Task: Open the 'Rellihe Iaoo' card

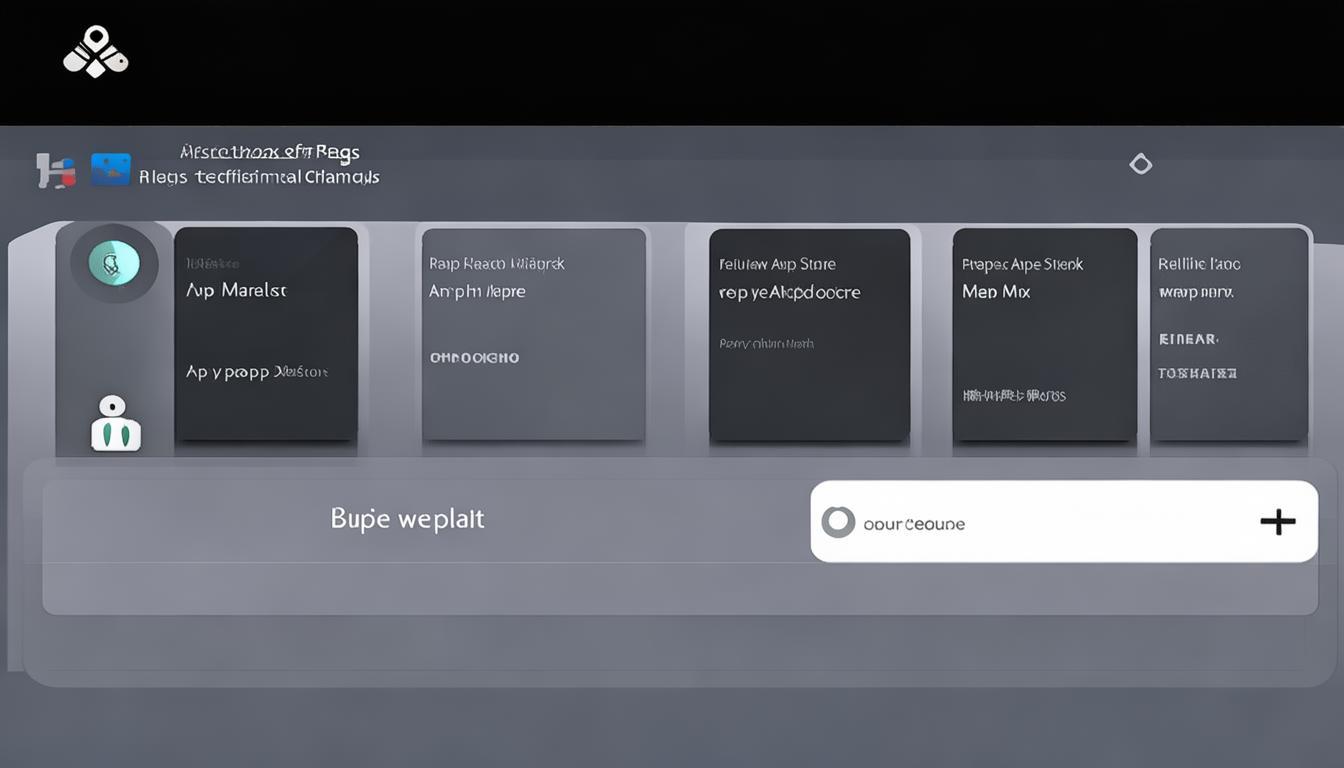Action: coord(1229,334)
